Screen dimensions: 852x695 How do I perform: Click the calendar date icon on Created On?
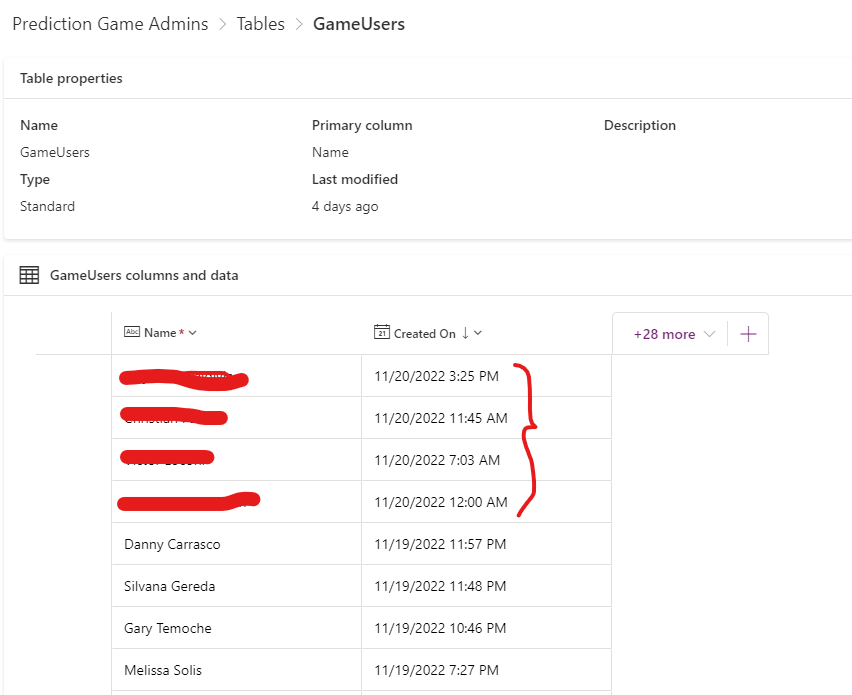pyautogui.click(x=381, y=332)
